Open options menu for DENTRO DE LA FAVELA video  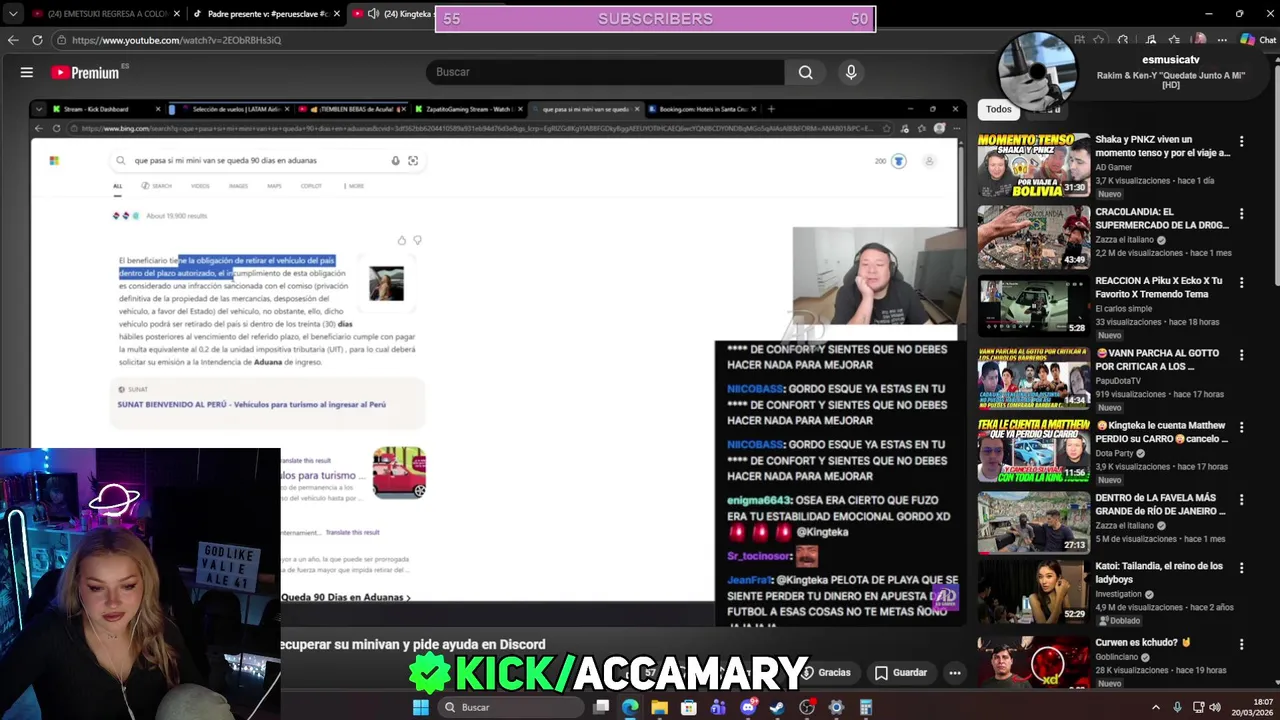pyautogui.click(x=1241, y=500)
